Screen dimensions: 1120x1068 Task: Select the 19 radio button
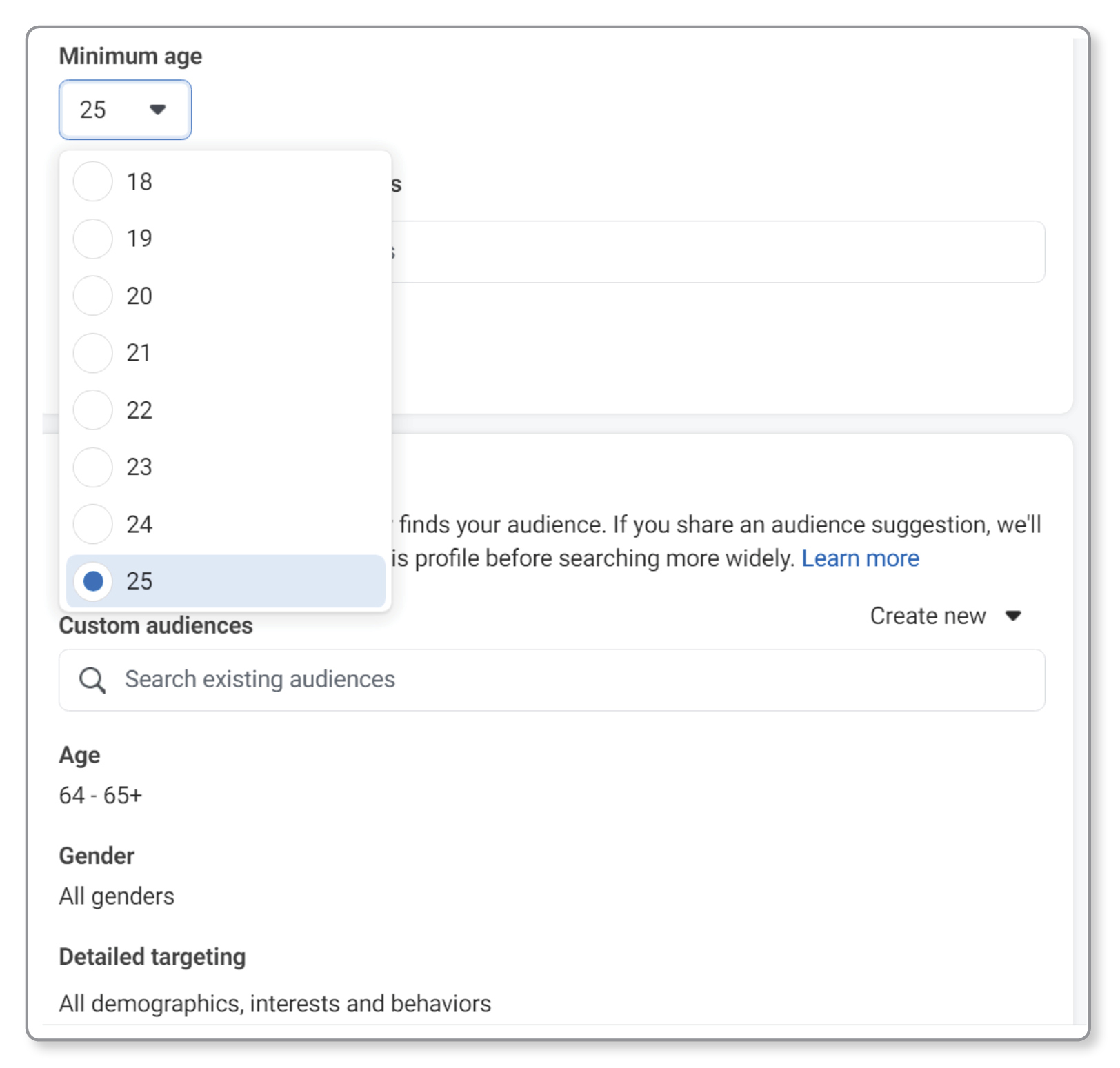pos(93,239)
